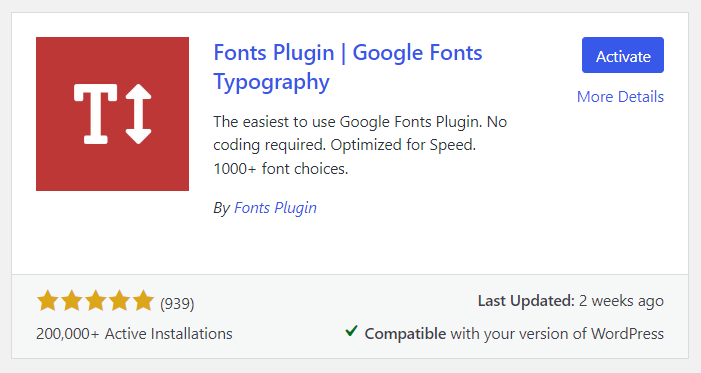Click the green compatibility checkmark icon
701x373 pixels.
click(351, 331)
